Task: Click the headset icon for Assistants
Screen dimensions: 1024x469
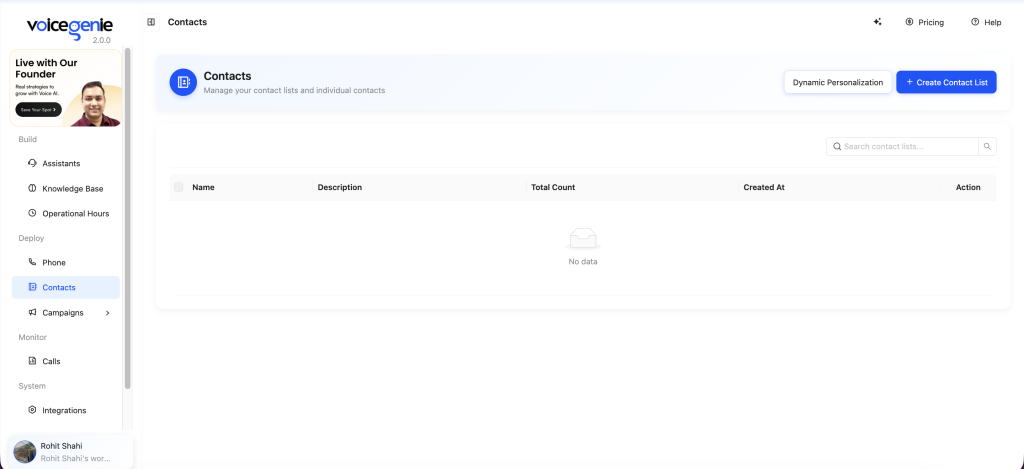Action: [32, 163]
